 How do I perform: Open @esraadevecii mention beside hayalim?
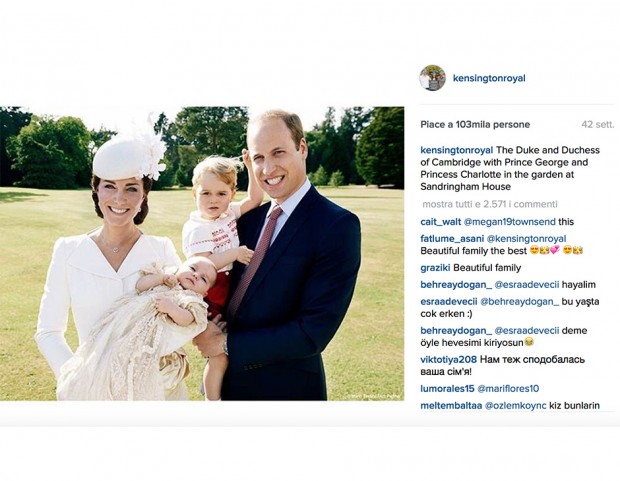[527, 285]
